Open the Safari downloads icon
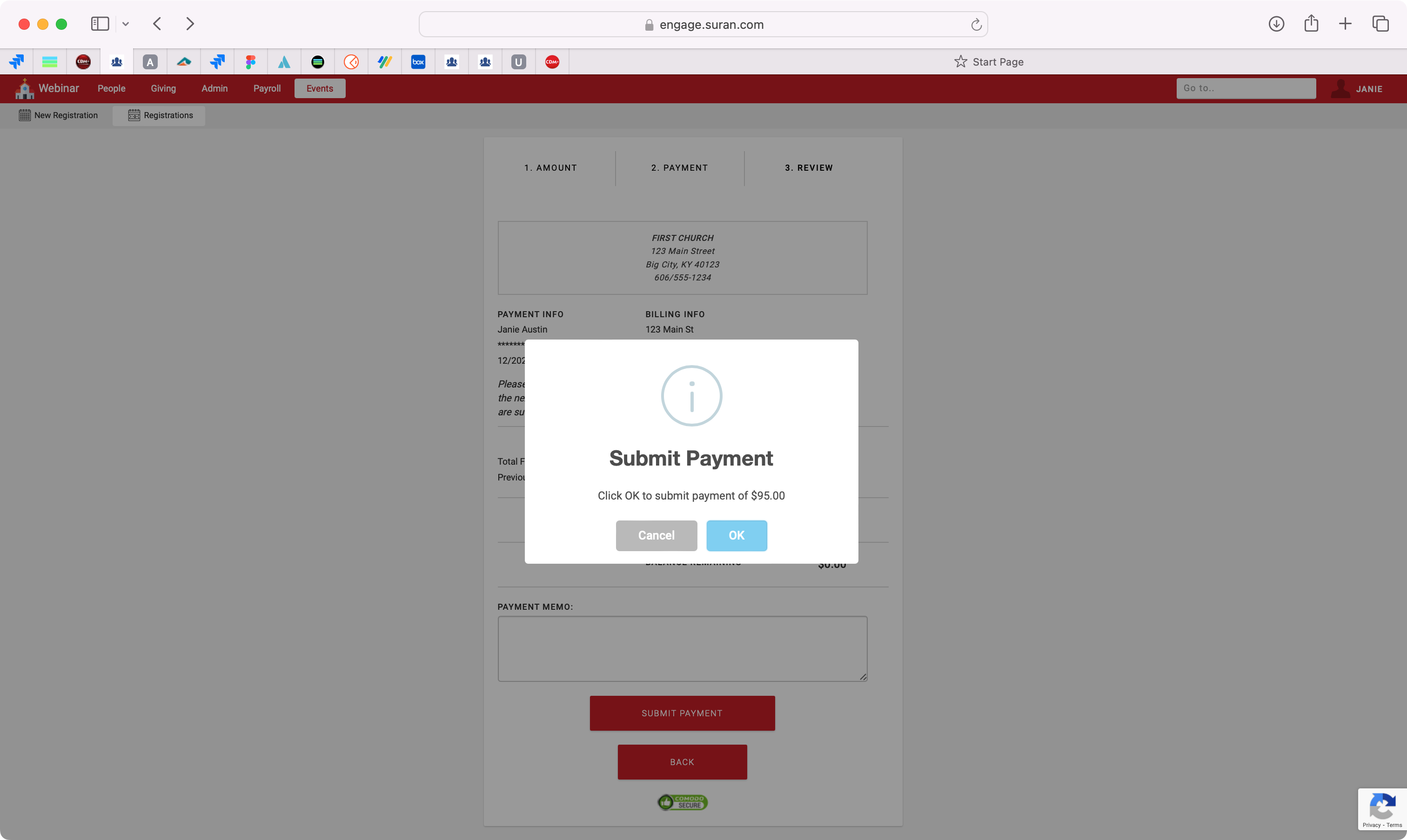This screenshot has width=1407, height=840. pyautogui.click(x=1276, y=24)
